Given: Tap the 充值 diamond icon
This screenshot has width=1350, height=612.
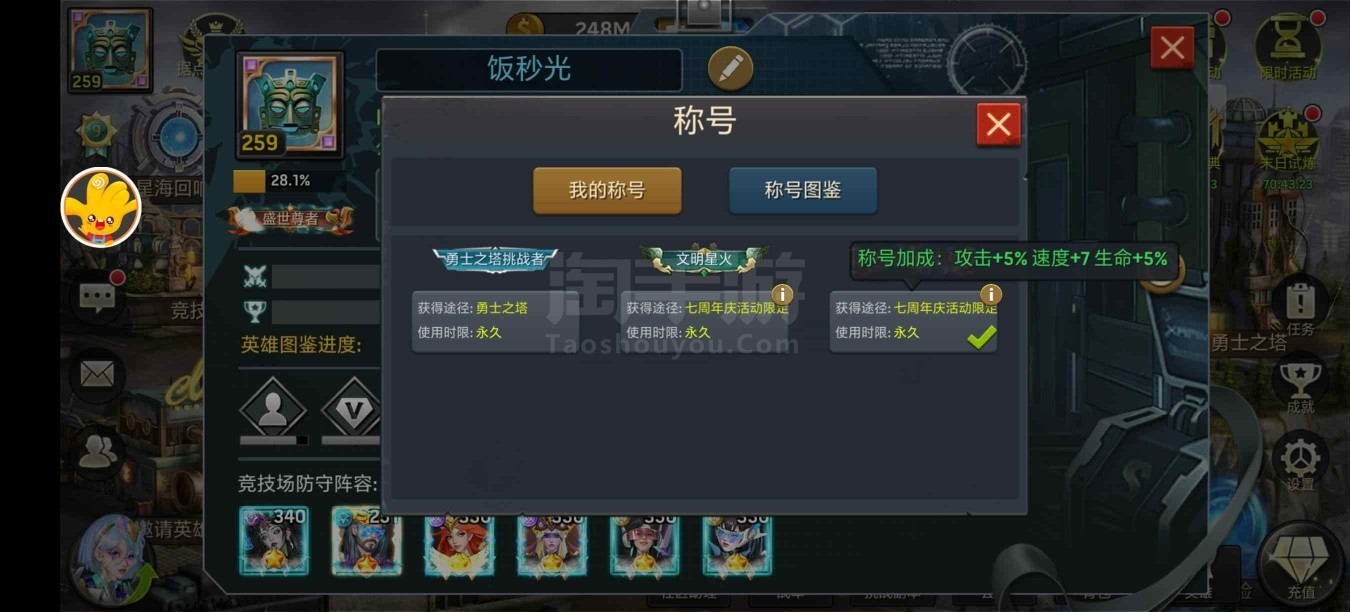Looking at the screenshot, I should click(x=1299, y=563).
